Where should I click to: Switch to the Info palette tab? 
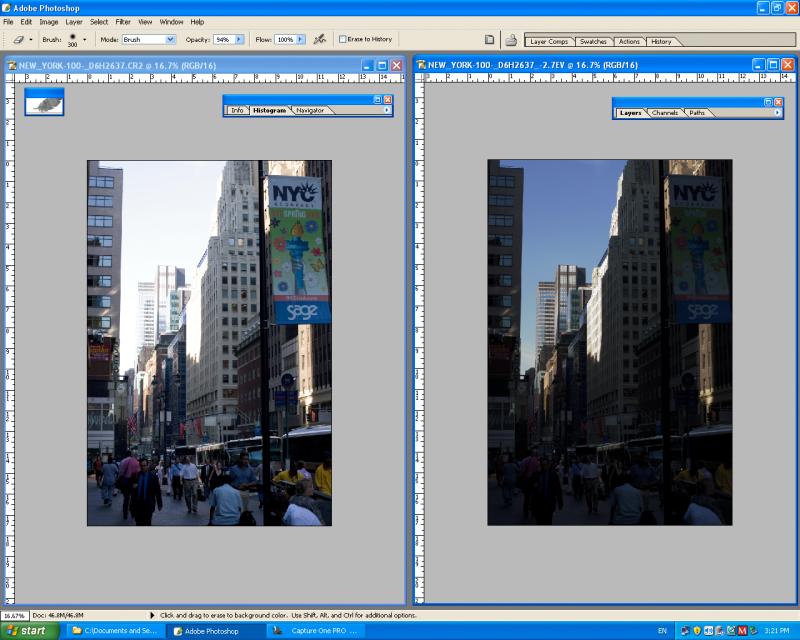[x=237, y=110]
